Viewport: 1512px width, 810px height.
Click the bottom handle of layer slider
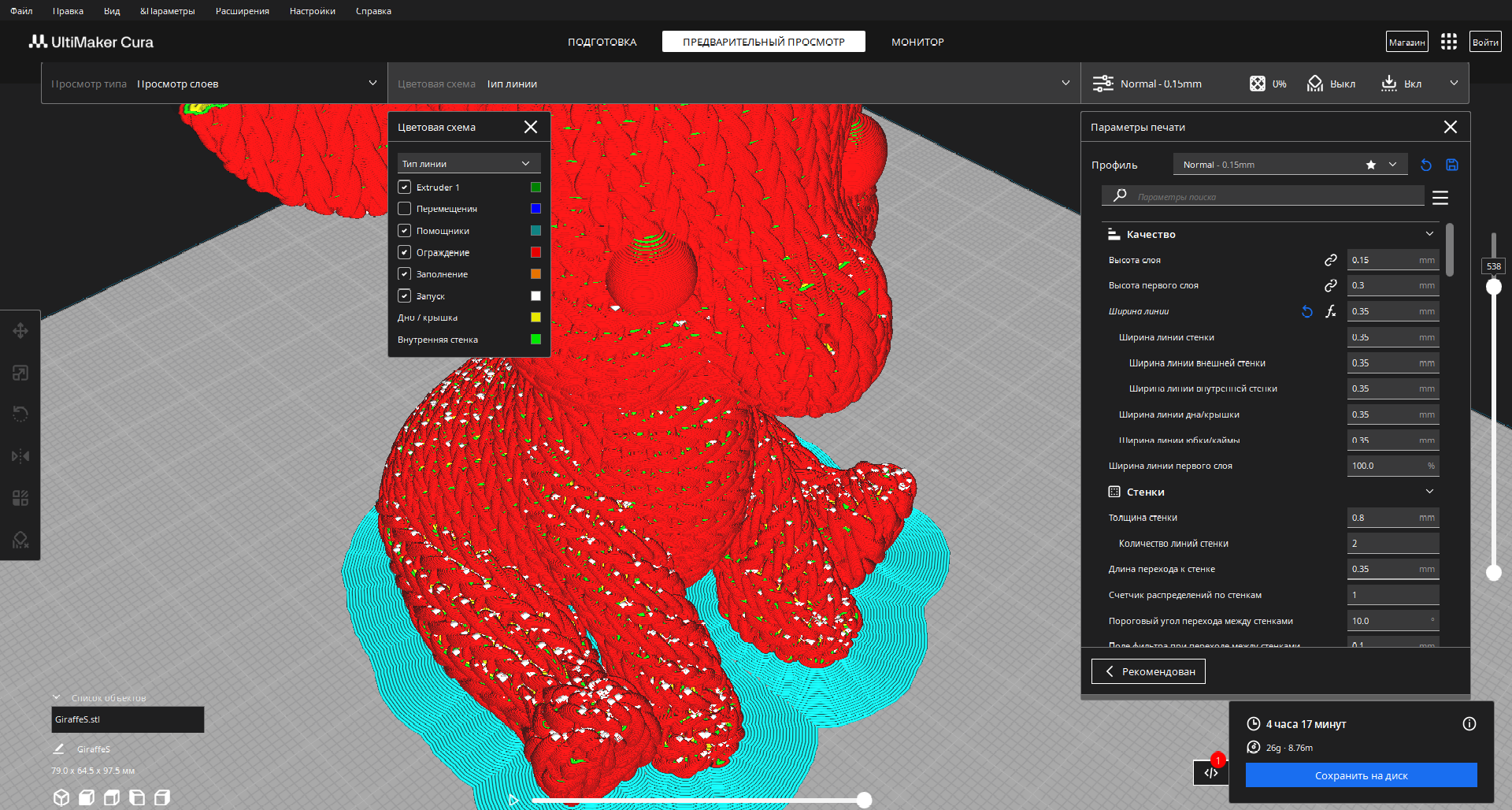(x=1494, y=573)
